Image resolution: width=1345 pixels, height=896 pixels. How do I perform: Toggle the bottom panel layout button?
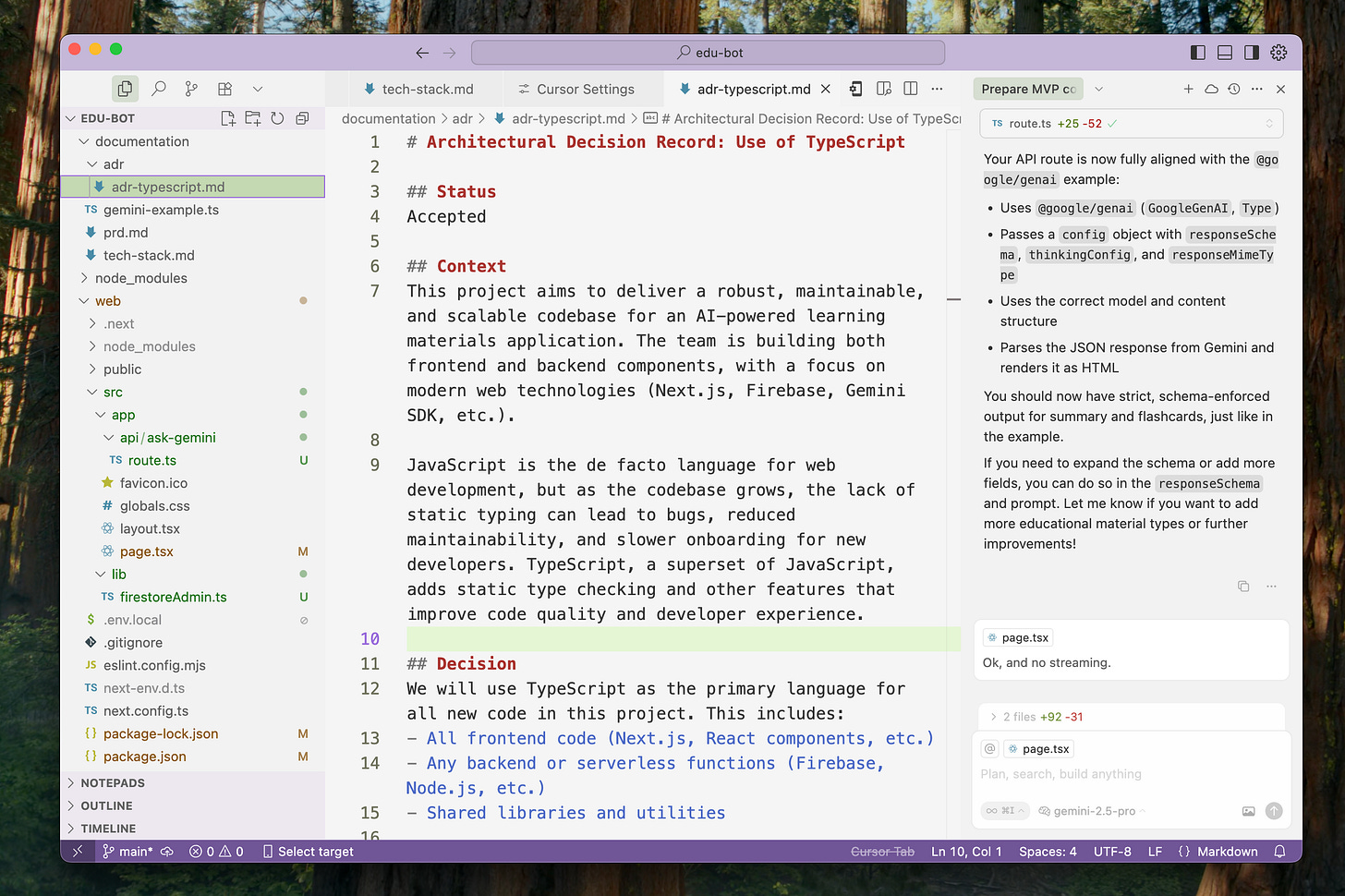pos(1225,53)
